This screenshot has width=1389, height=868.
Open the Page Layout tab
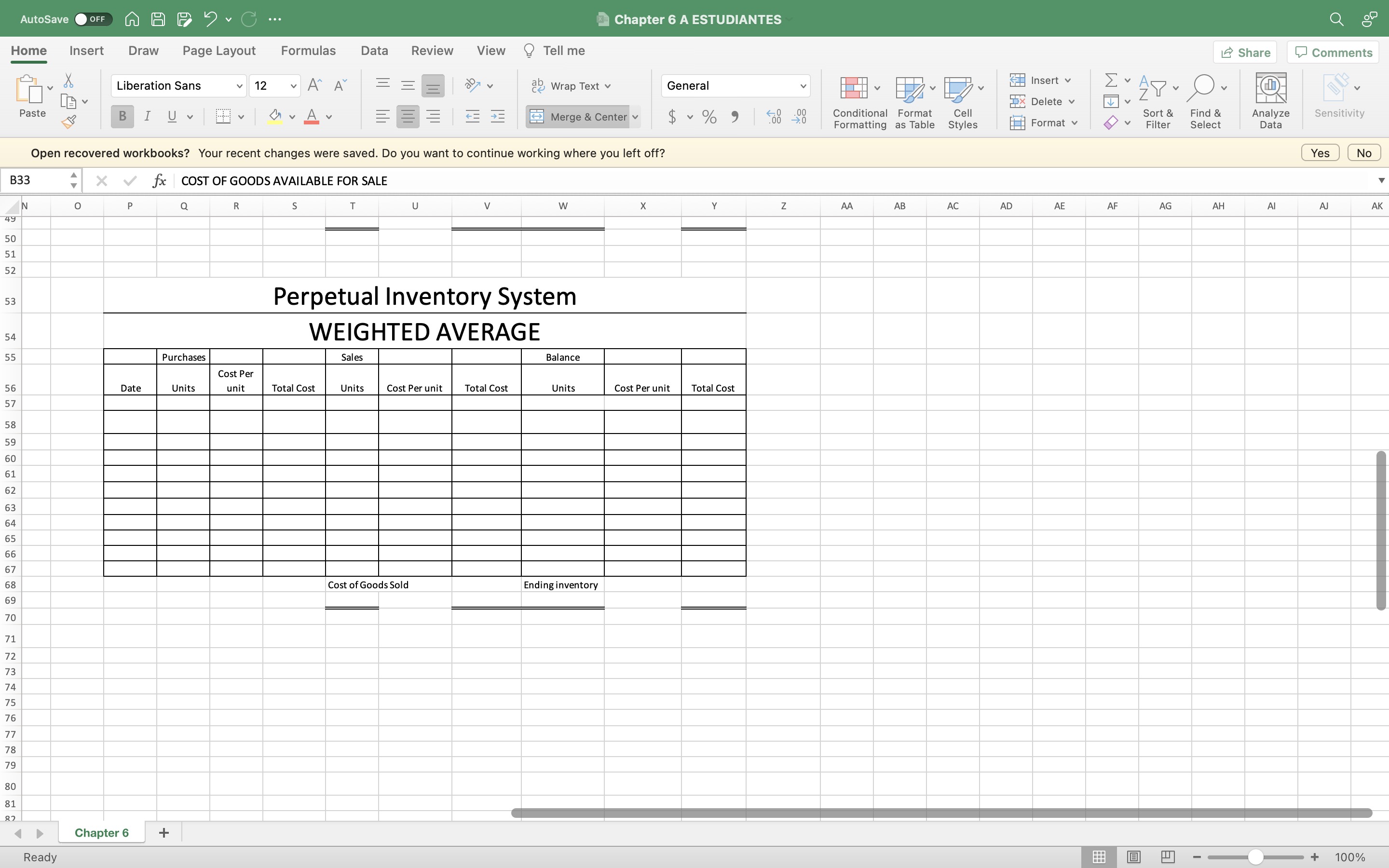(218, 51)
